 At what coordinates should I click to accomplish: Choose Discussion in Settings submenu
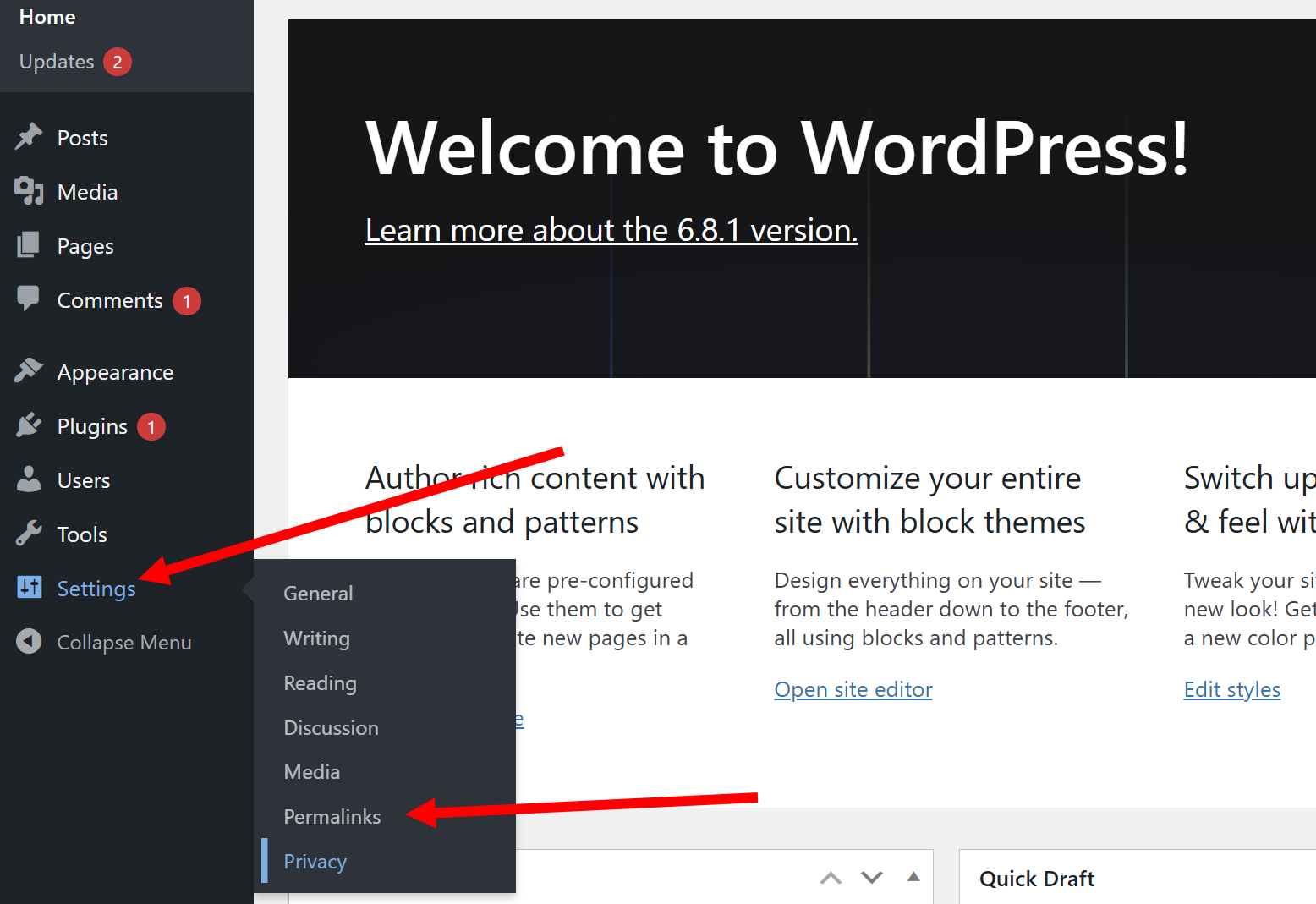pos(331,728)
